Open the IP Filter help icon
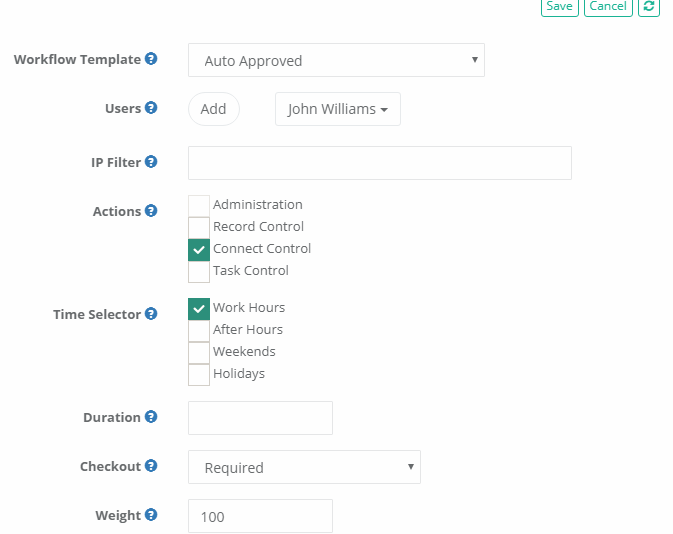 [x=151, y=162]
